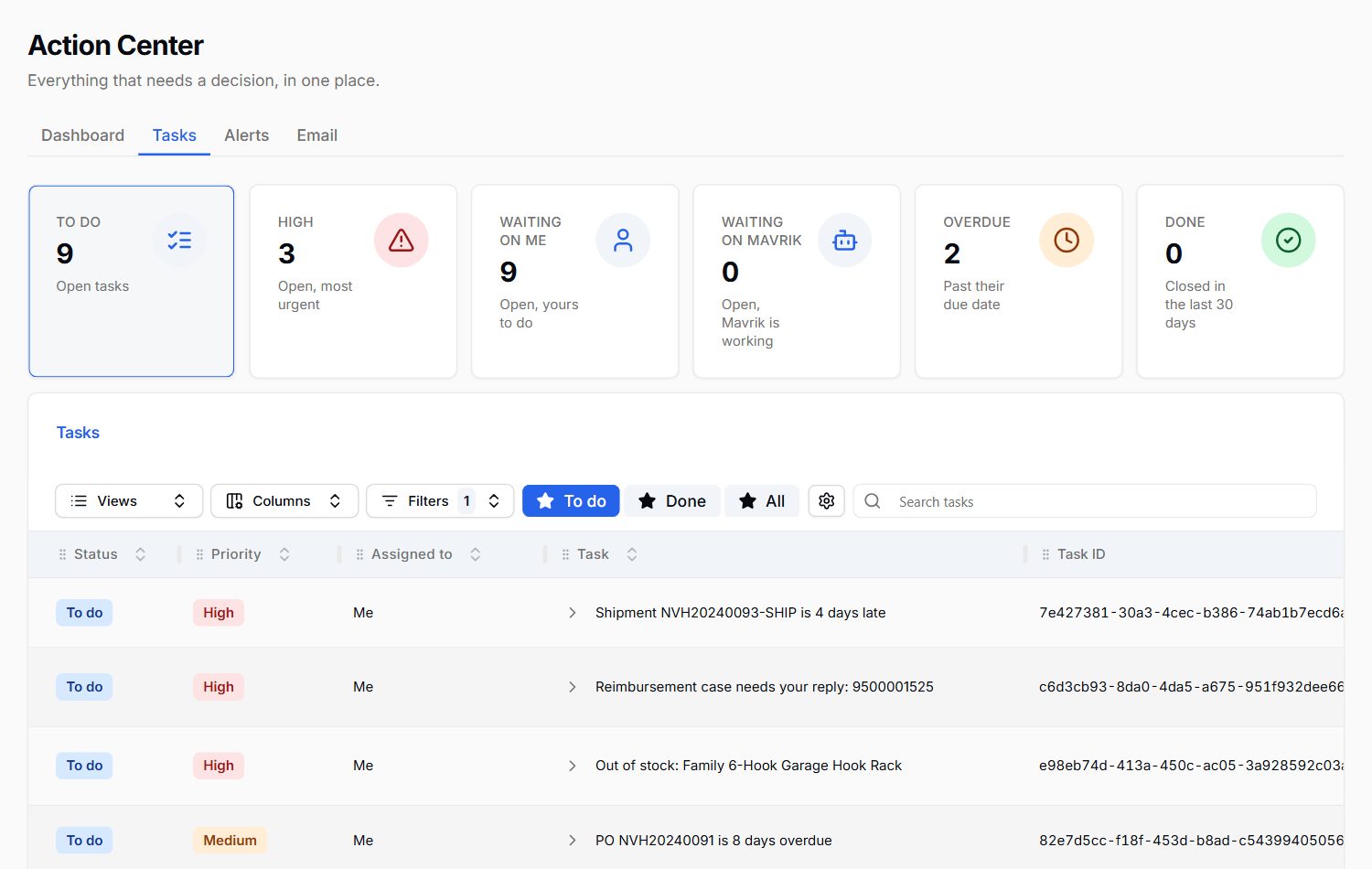
Task: Show Done tasks with Done button
Action: point(672,501)
